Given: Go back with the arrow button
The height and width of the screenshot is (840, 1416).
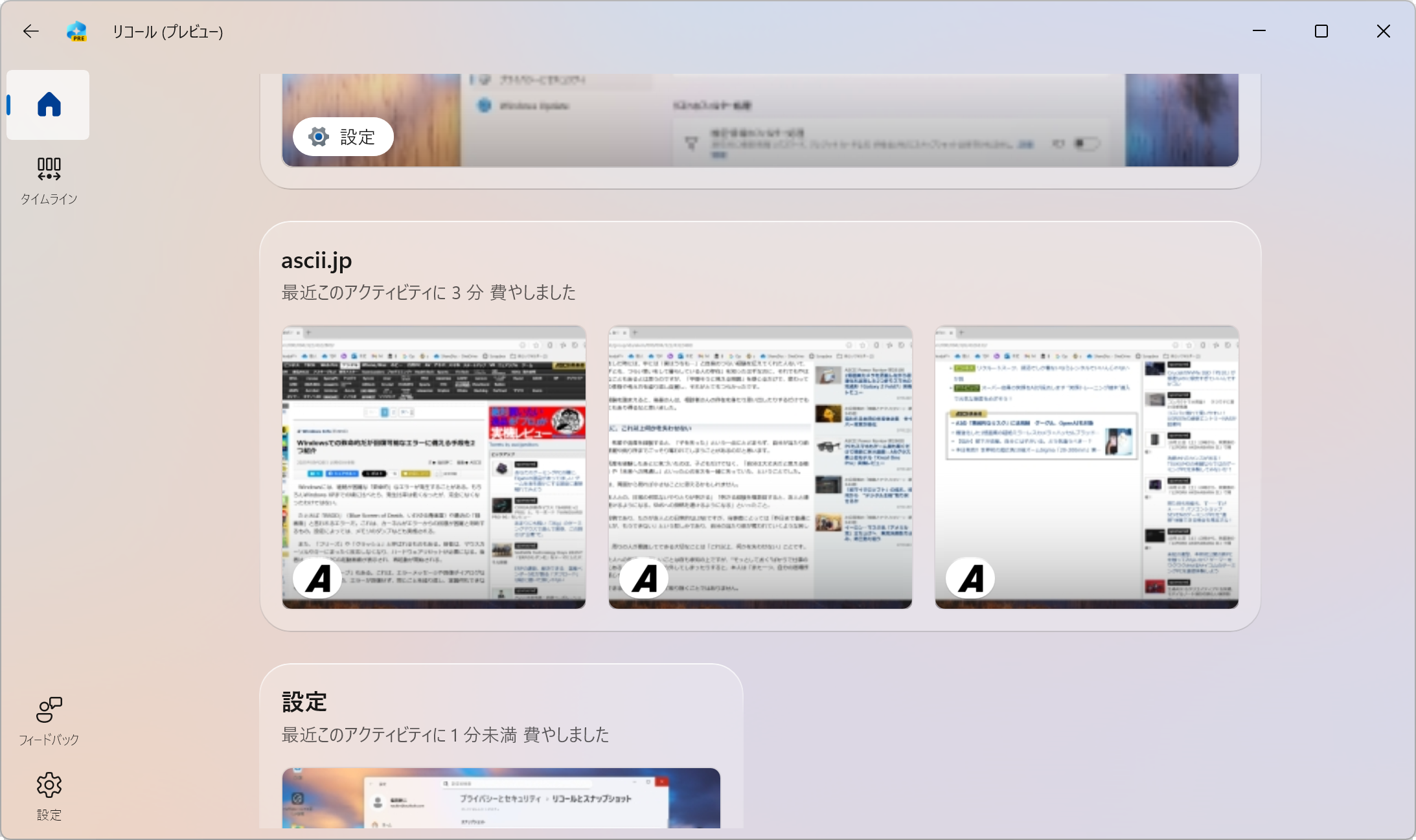Looking at the screenshot, I should pyautogui.click(x=30, y=31).
